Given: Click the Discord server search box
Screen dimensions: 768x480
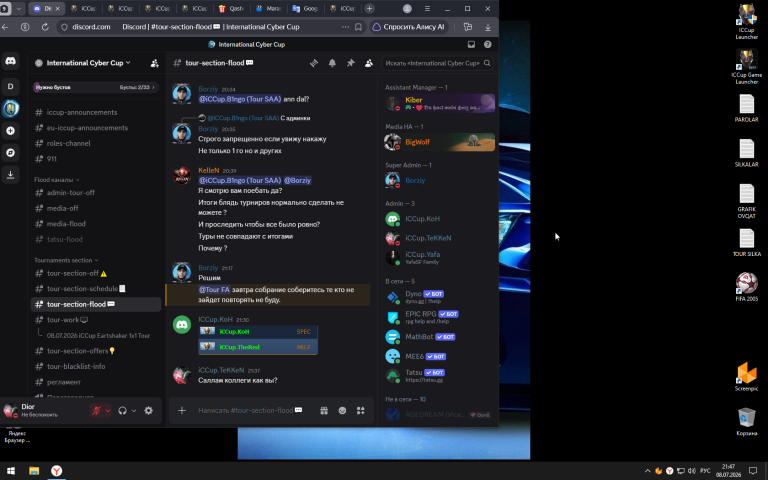Looking at the screenshot, I should [x=437, y=63].
